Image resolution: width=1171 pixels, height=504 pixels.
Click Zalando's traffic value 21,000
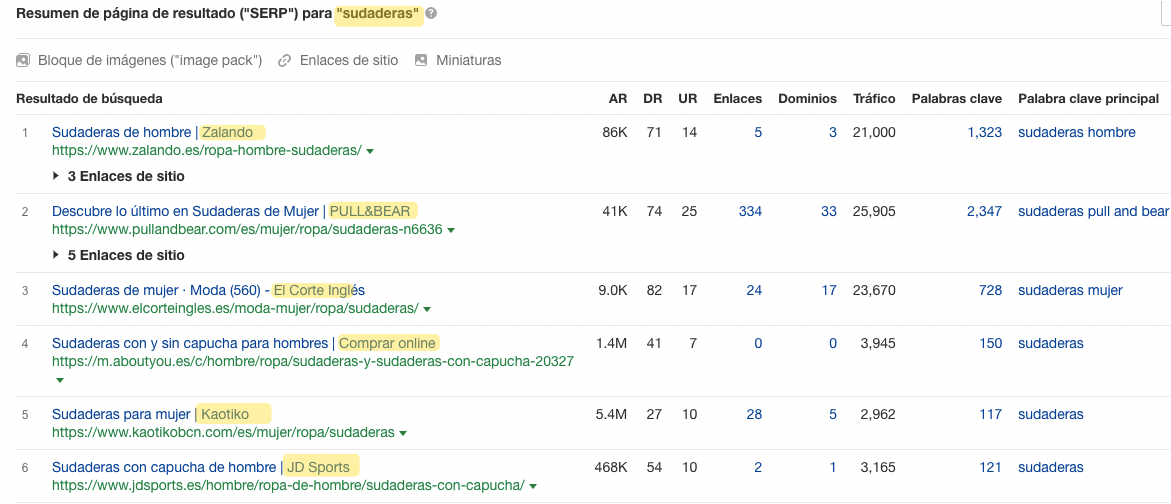(874, 133)
